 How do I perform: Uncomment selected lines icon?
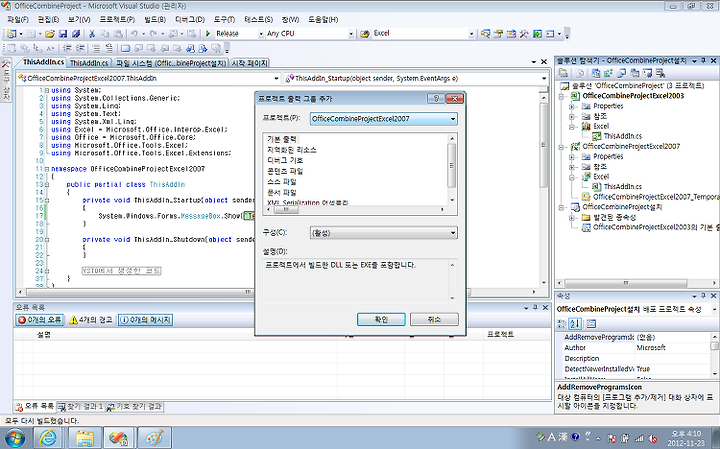[109, 48]
